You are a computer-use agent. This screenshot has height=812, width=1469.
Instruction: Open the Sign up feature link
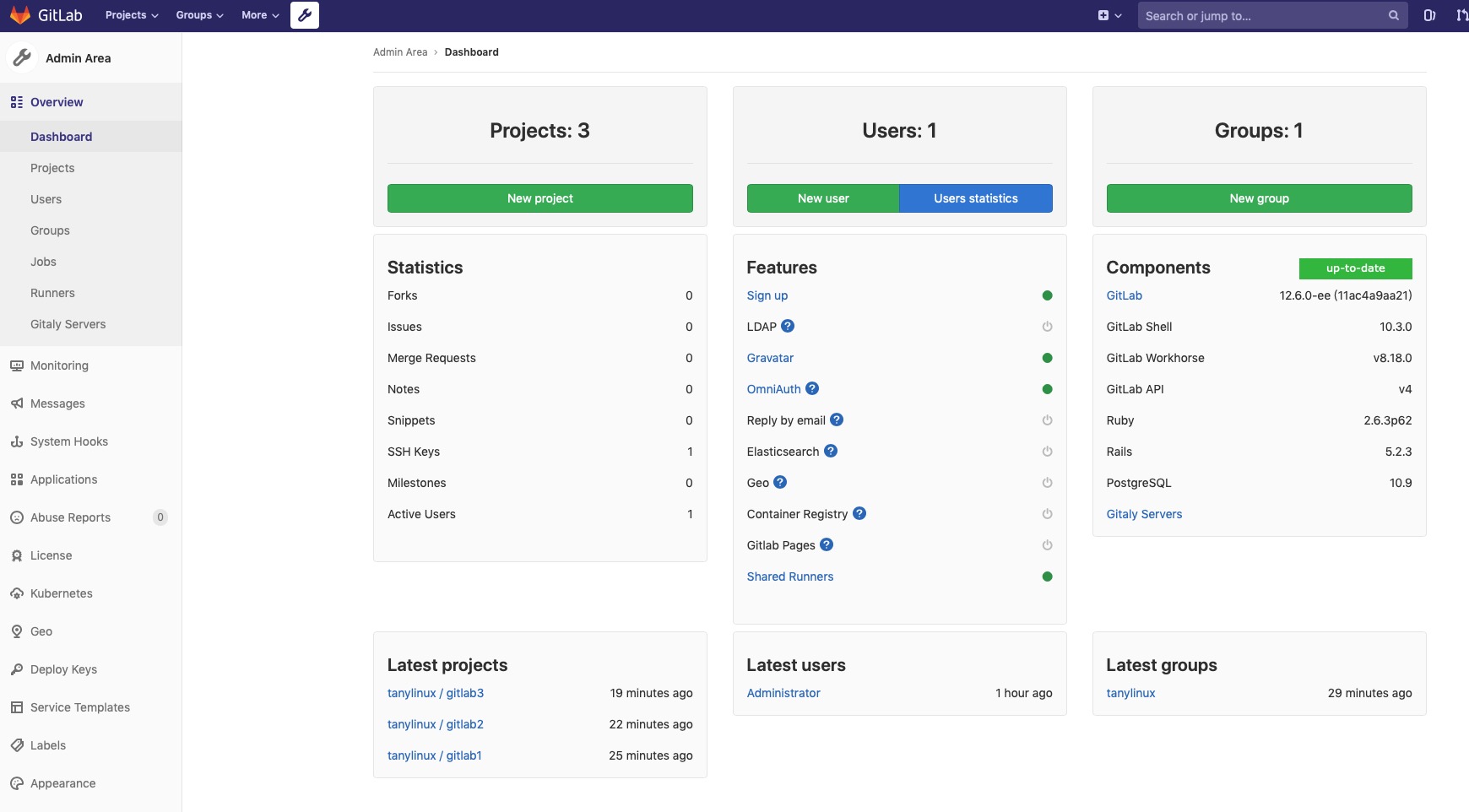[x=767, y=295]
